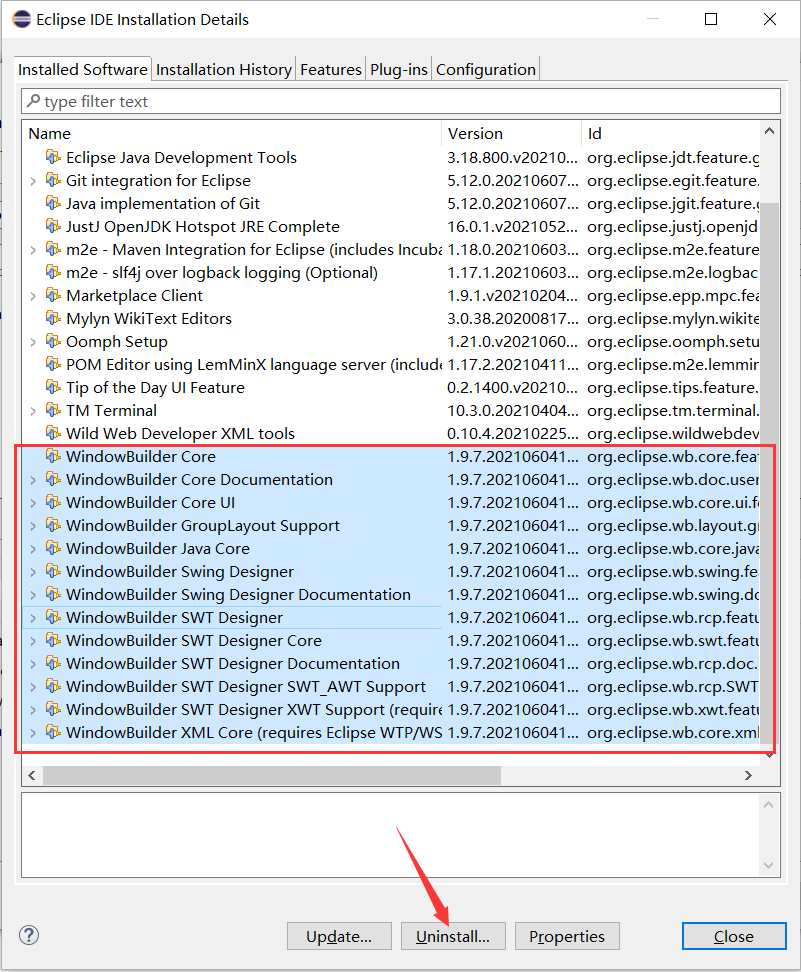Click the Uninstall button
Screen dimensions: 801x972
coord(452,936)
